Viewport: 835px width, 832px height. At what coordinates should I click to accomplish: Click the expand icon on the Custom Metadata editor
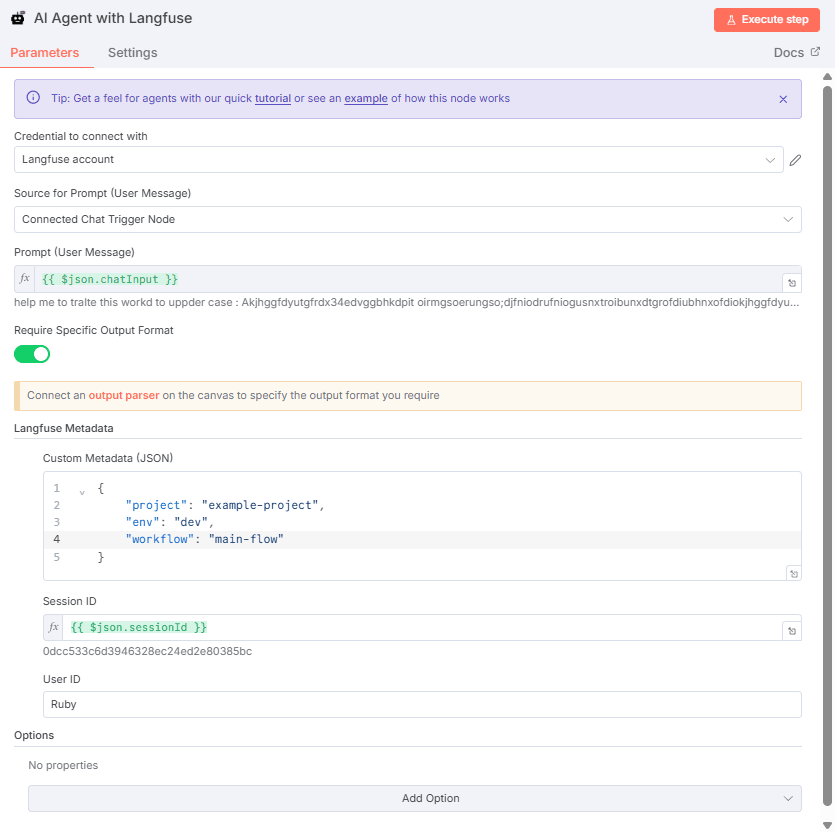pos(792,572)
